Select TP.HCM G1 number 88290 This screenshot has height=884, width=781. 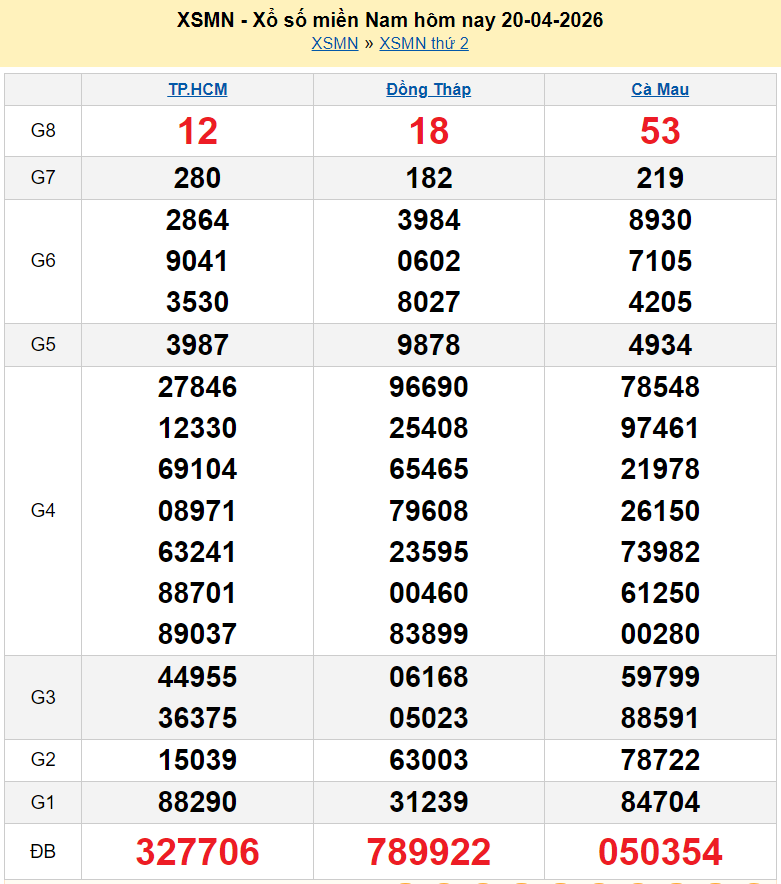197,802
